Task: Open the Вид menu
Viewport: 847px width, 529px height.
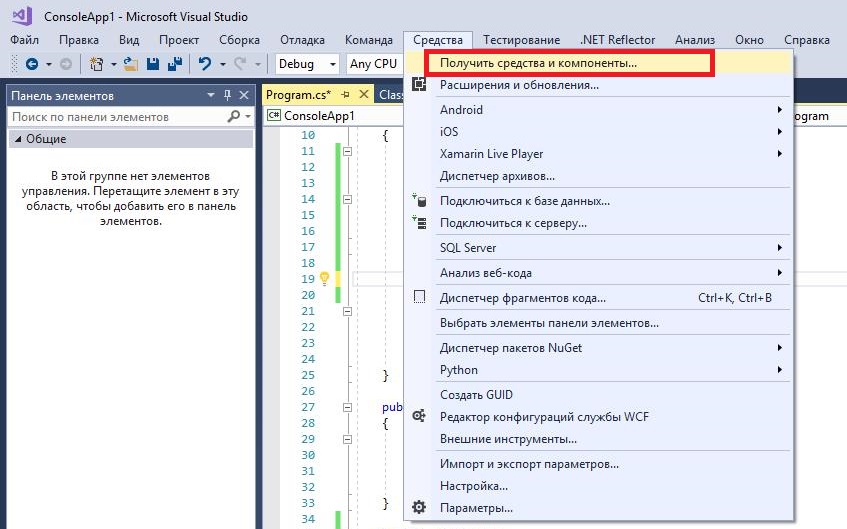Action: click(129, 40)
